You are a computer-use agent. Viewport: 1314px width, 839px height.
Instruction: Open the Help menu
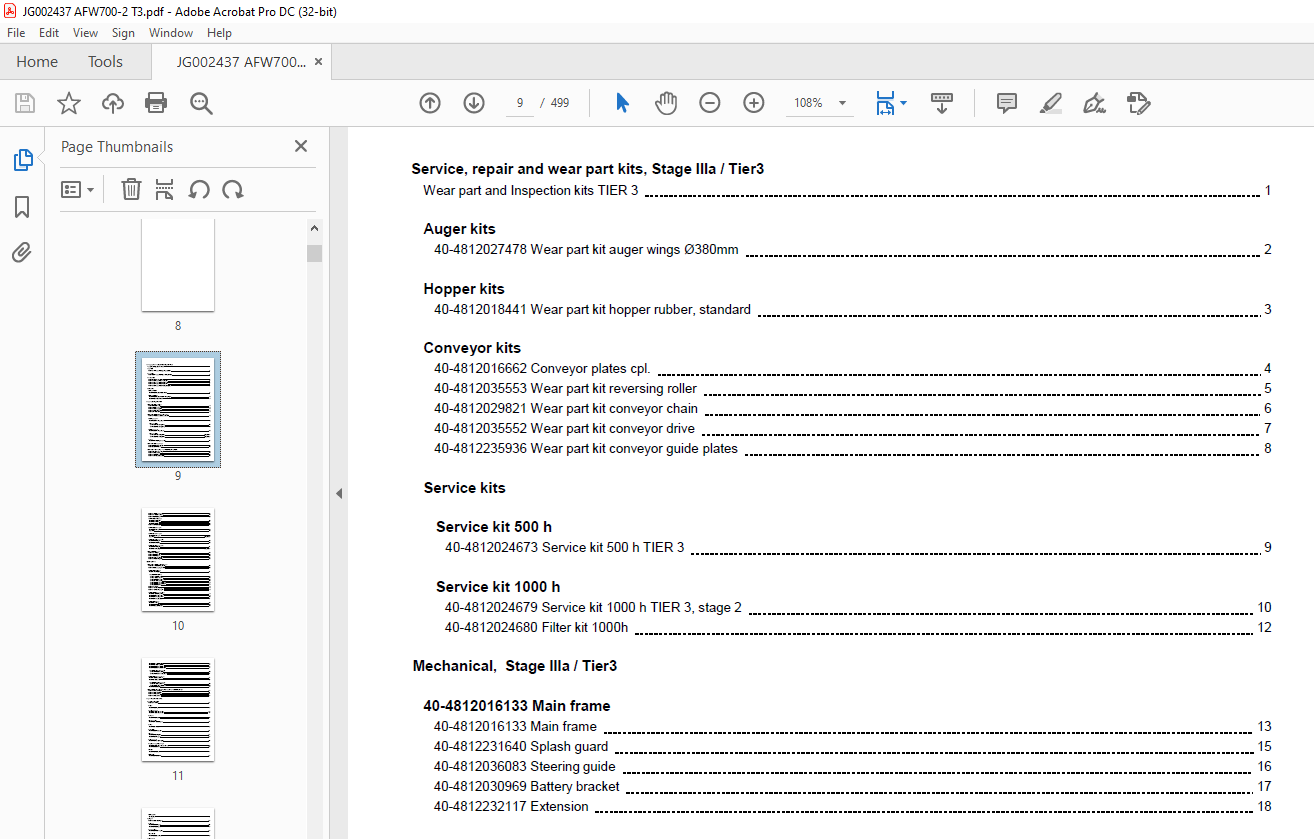pyautogui.click(x=219, y=33)
